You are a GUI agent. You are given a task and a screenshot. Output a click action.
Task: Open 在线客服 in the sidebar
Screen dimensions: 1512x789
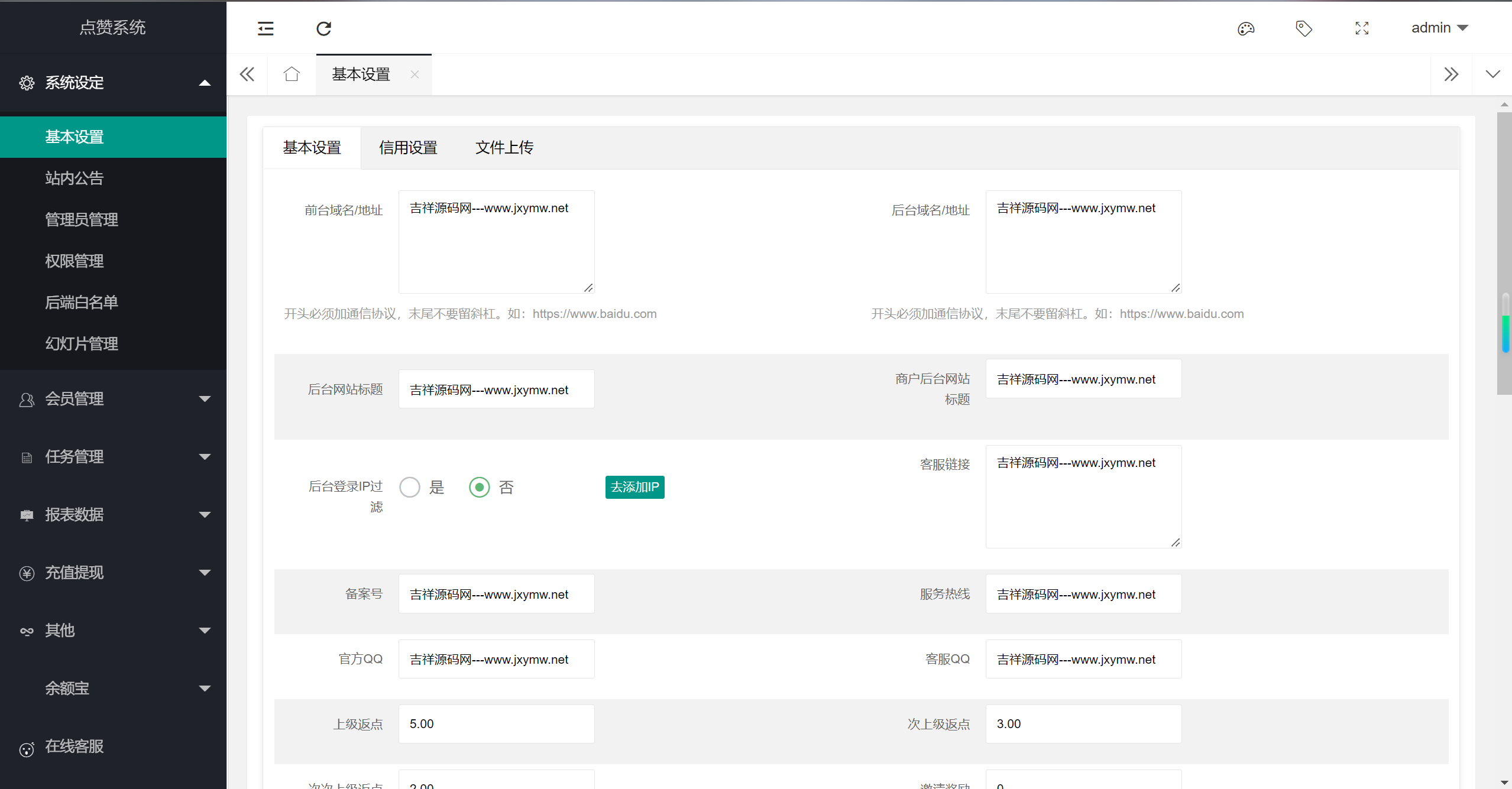pos(113,746)
